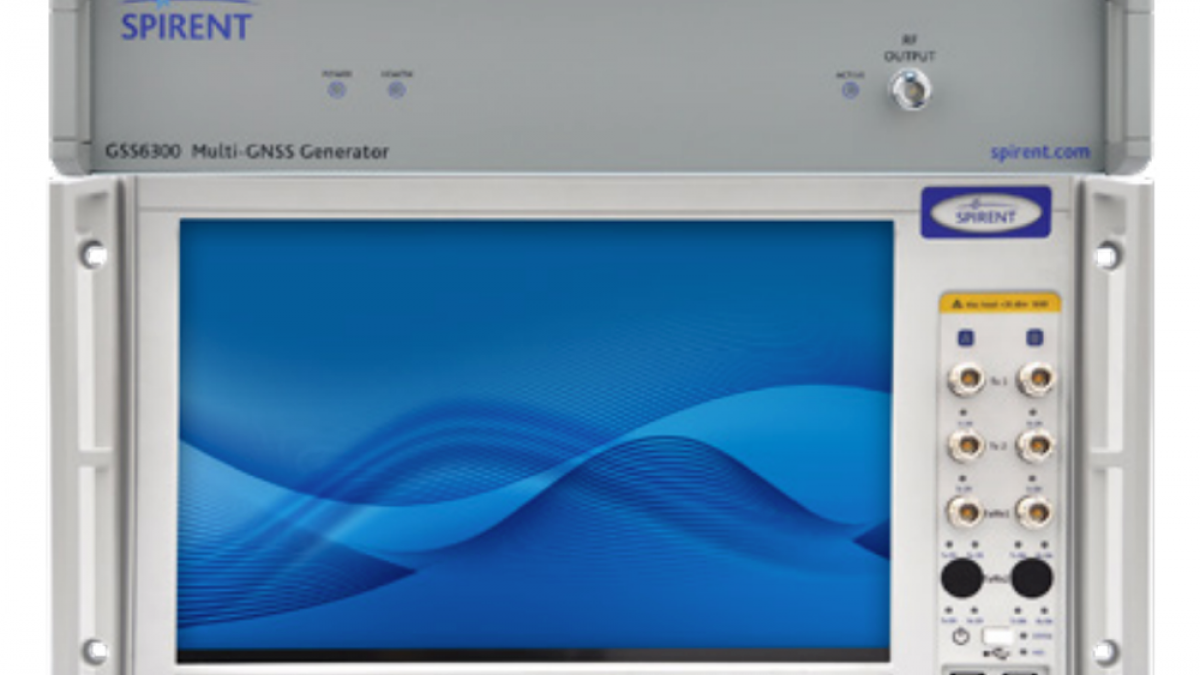This screenshot has height=675, width=1200.
Task: Click the left blue square indicator
Action: pyautogui.click(x=965, y=338)
